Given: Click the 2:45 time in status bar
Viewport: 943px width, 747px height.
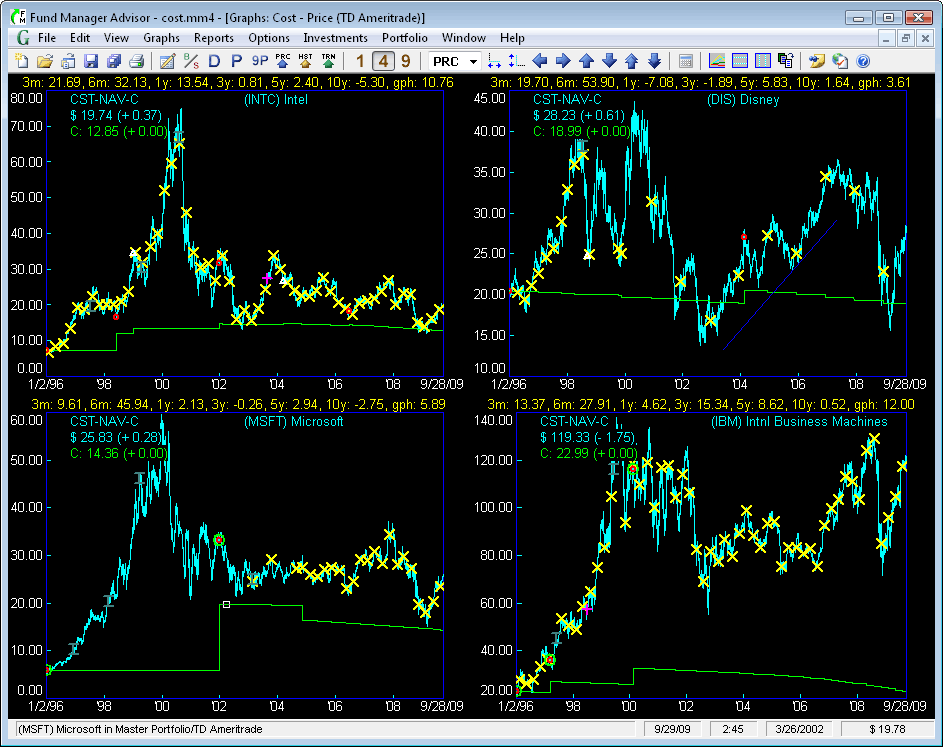Looking at the screenshot, I should click(x=733, y=729).
